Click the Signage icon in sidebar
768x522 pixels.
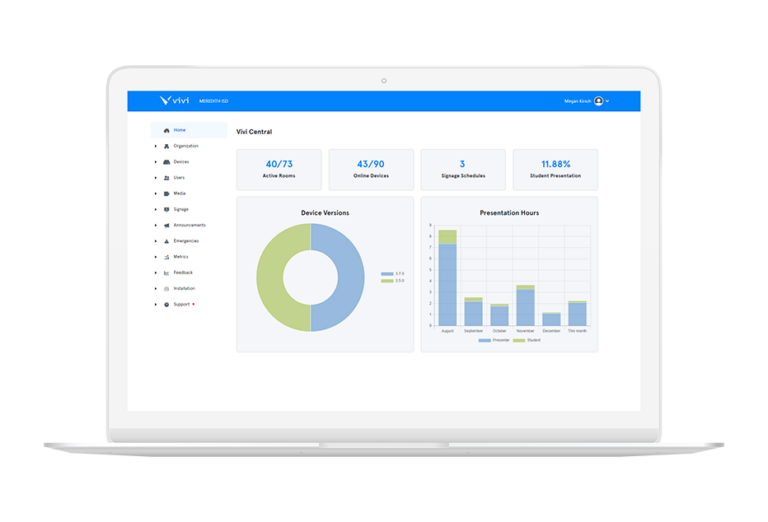pyautogui.click(x=166, y=209)
